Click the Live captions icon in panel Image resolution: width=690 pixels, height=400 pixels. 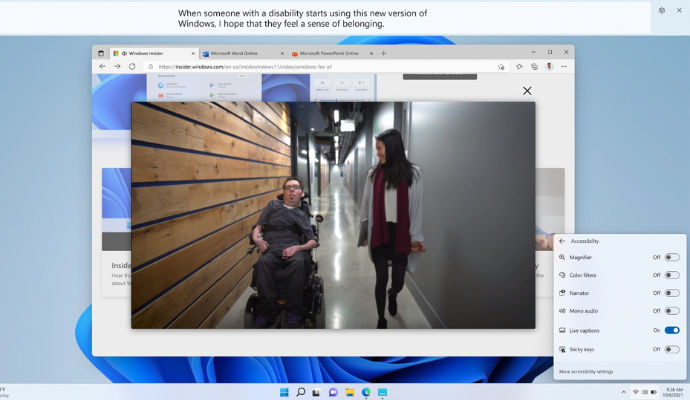click(x=562, y=330)
